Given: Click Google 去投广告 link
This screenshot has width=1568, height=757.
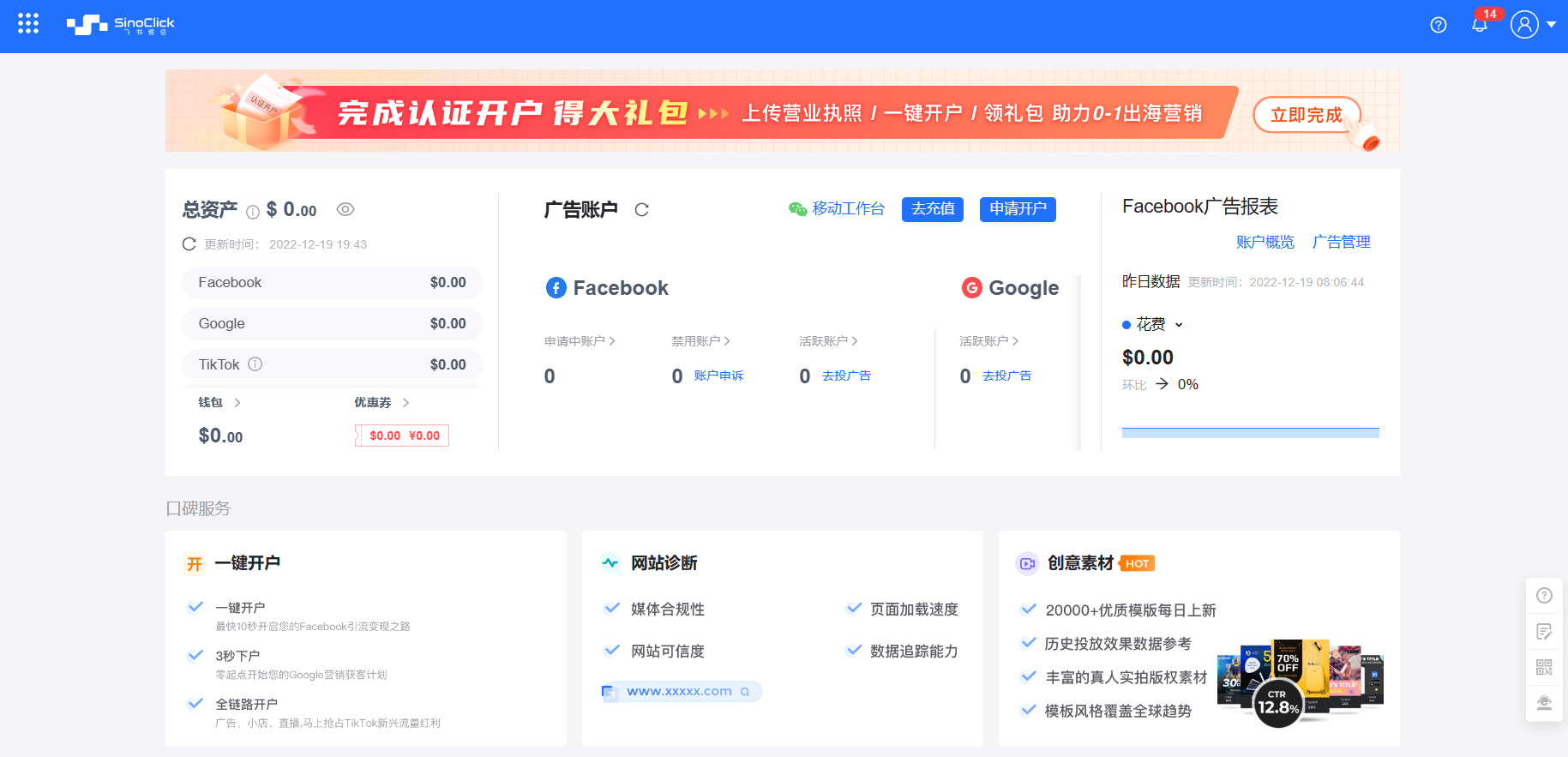Looking at the screenshot, I should coord(1006,375).
